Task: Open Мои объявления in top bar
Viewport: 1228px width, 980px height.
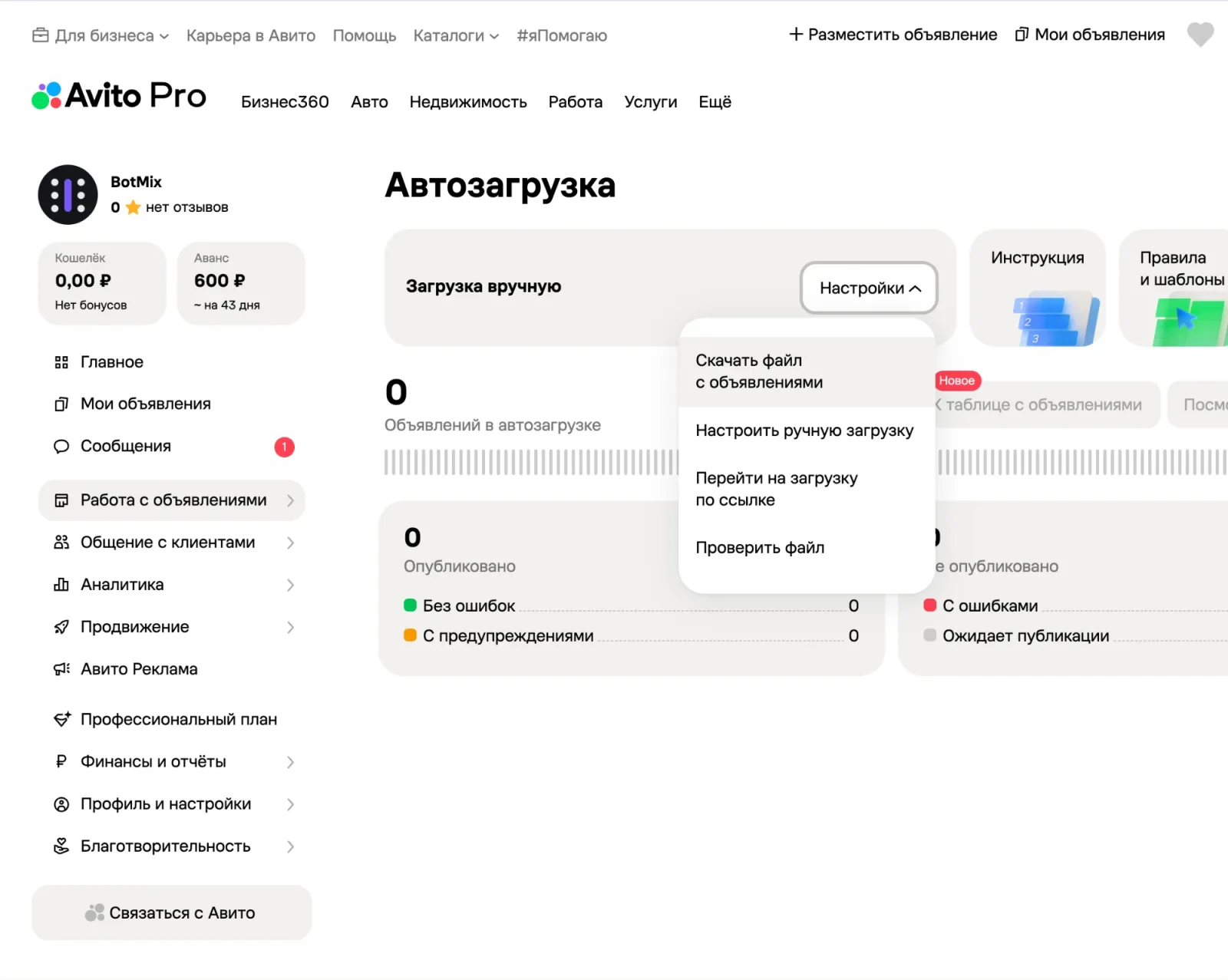Action: [1090, 35]
